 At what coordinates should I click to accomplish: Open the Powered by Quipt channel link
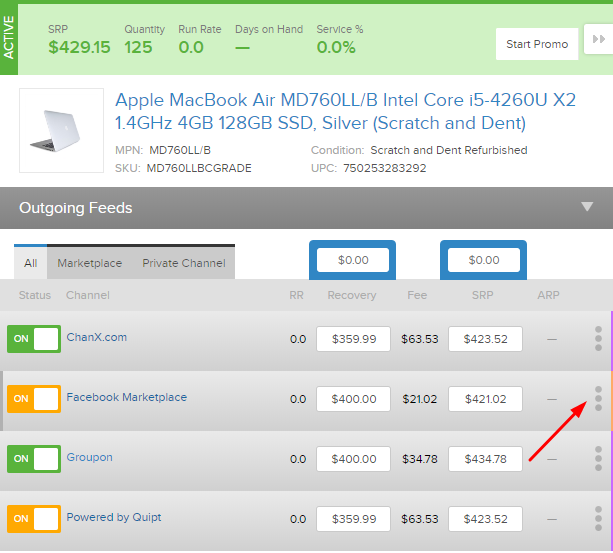[x=114, y=517]
